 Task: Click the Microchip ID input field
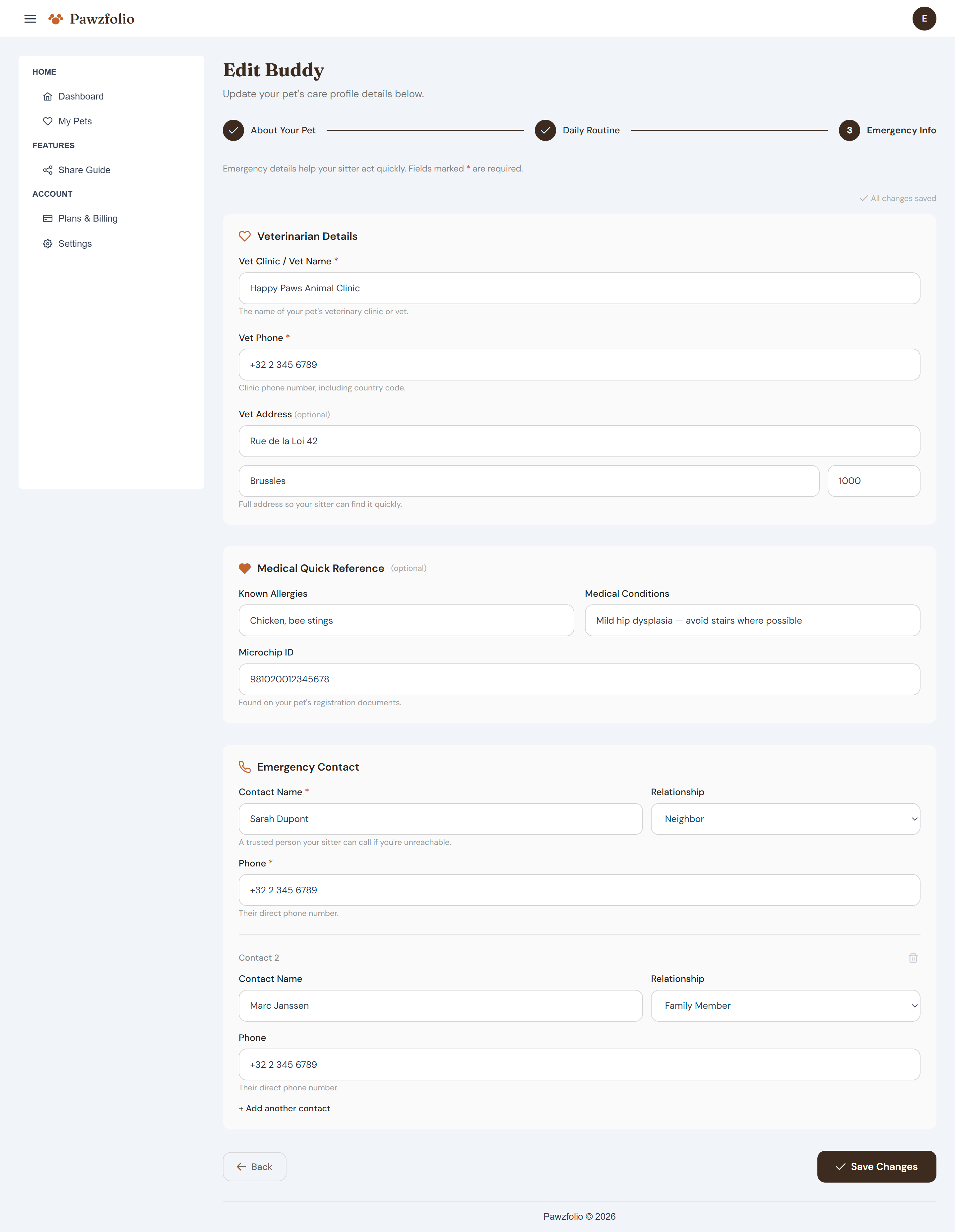579,679
